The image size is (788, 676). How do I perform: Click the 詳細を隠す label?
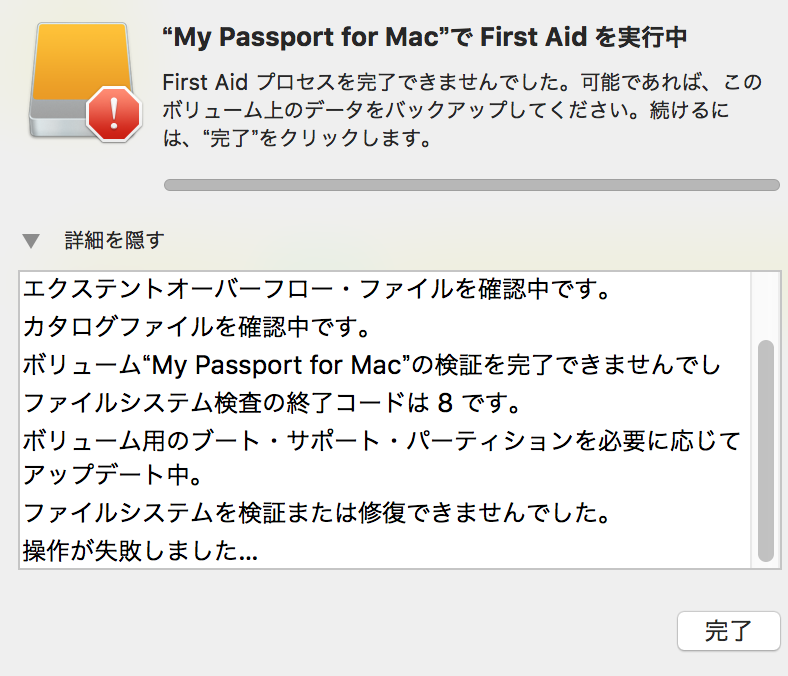pos(114,240)
